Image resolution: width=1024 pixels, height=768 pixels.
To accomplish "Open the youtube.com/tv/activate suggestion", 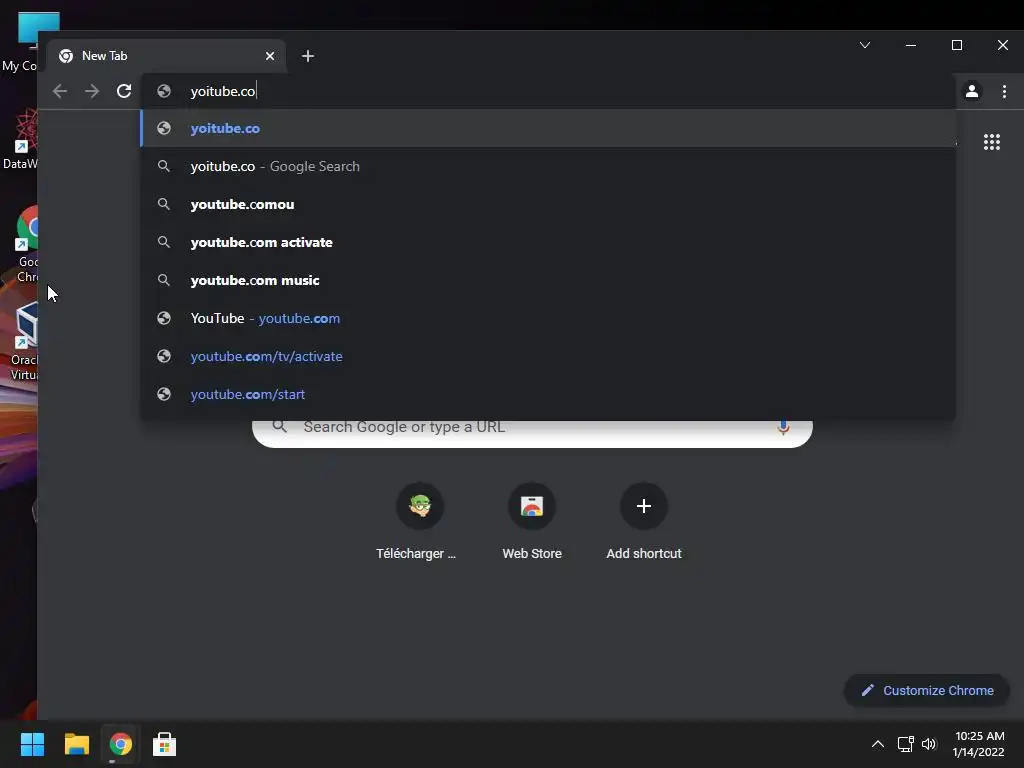I will point(549,356).
